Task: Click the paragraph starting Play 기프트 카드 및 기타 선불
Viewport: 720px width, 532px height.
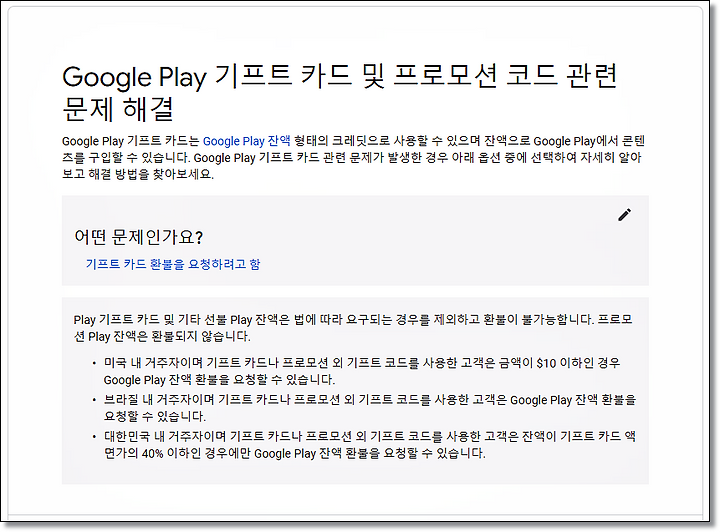Action: (353, 328)
